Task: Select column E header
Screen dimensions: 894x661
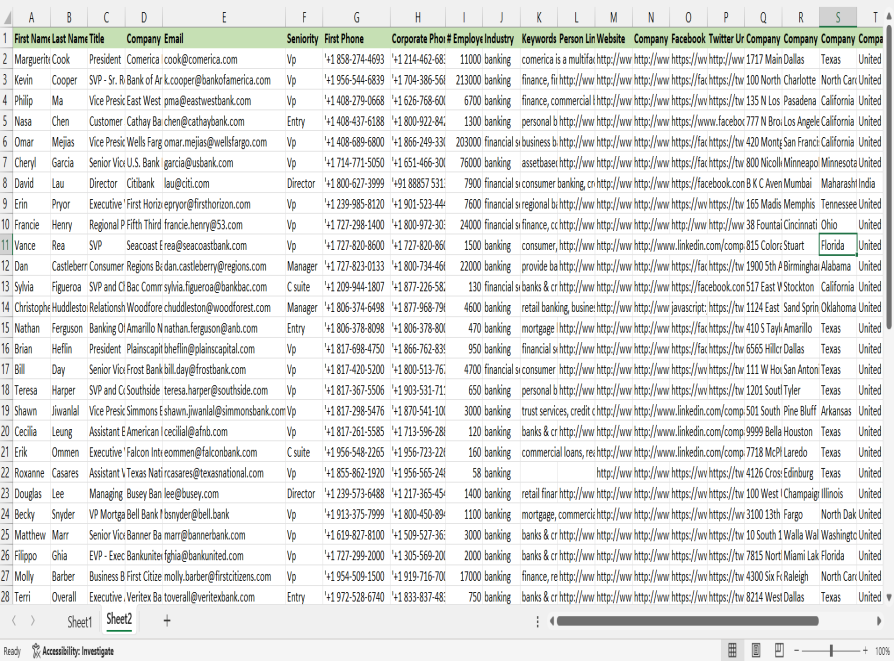Action: coord(224,18)
